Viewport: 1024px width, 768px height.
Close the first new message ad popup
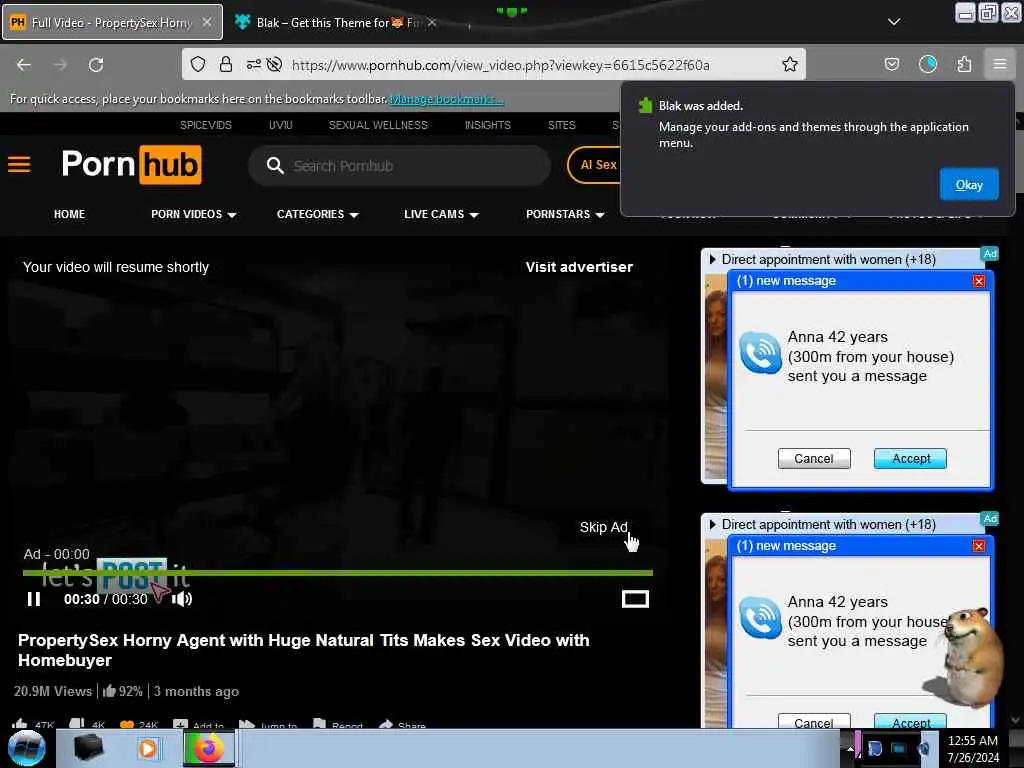pyautogui.click(x=978, y=281)
